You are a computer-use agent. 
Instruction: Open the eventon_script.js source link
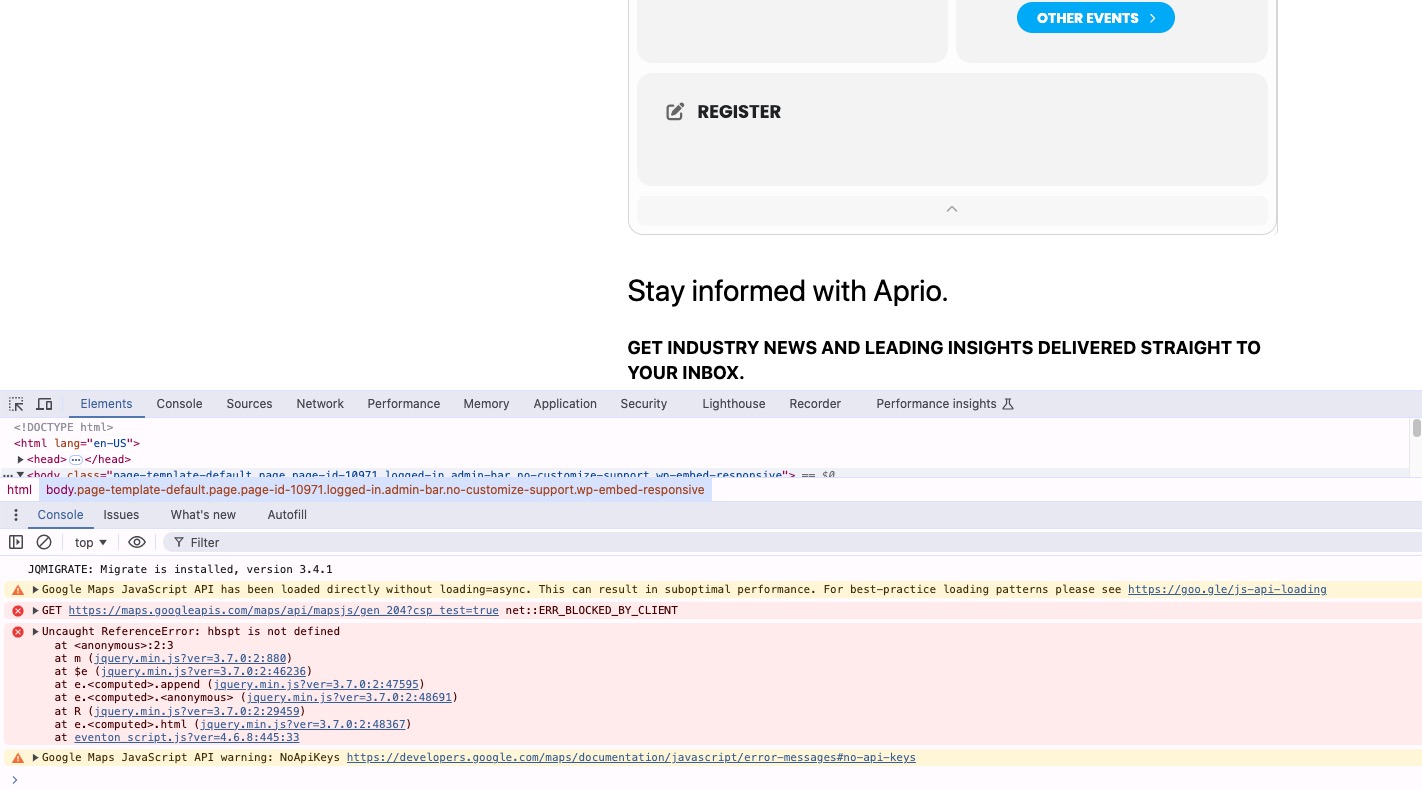187,738
